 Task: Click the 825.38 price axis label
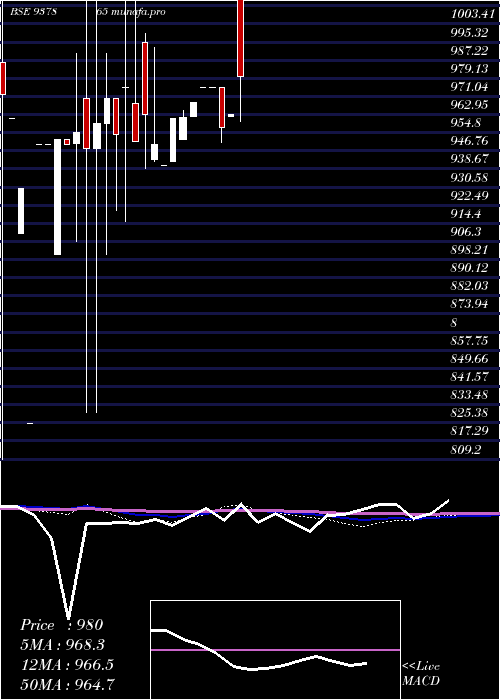[470, 413]
